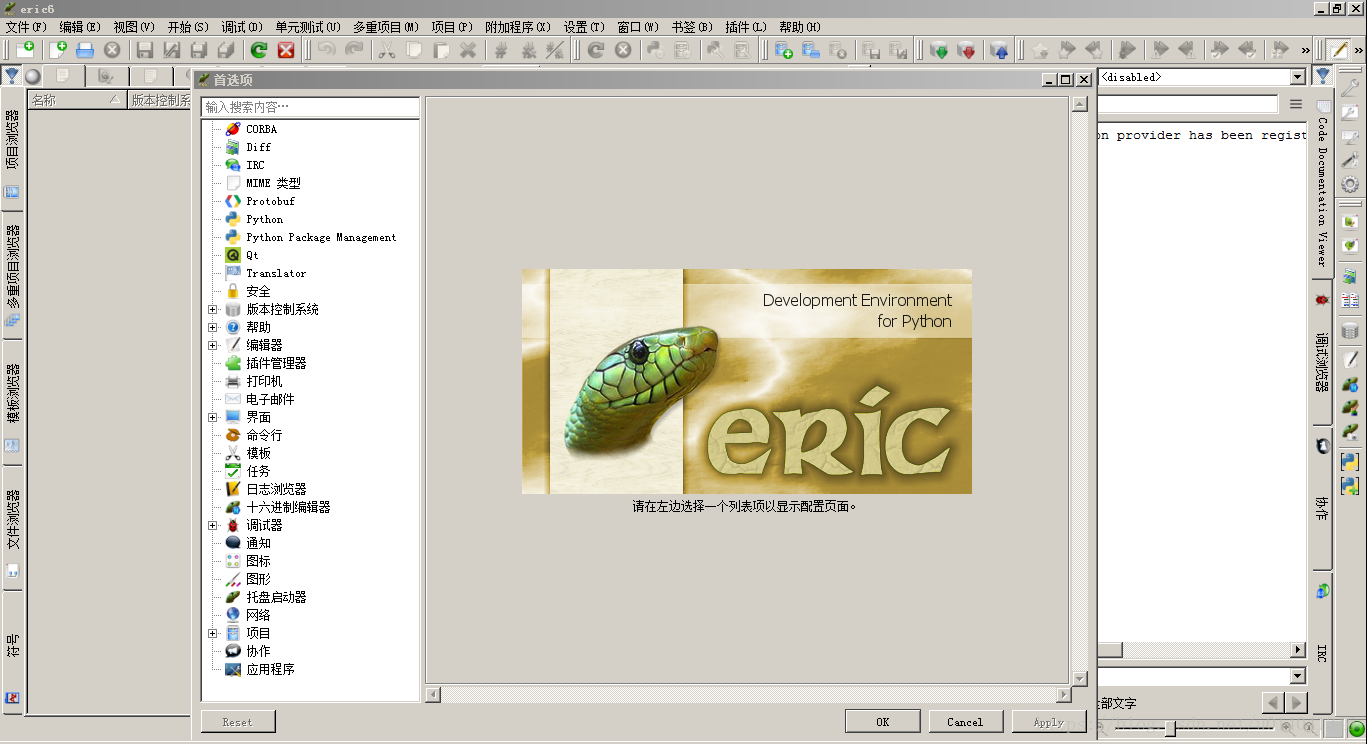Click the blue up-arrow toolbar icon

998,49
